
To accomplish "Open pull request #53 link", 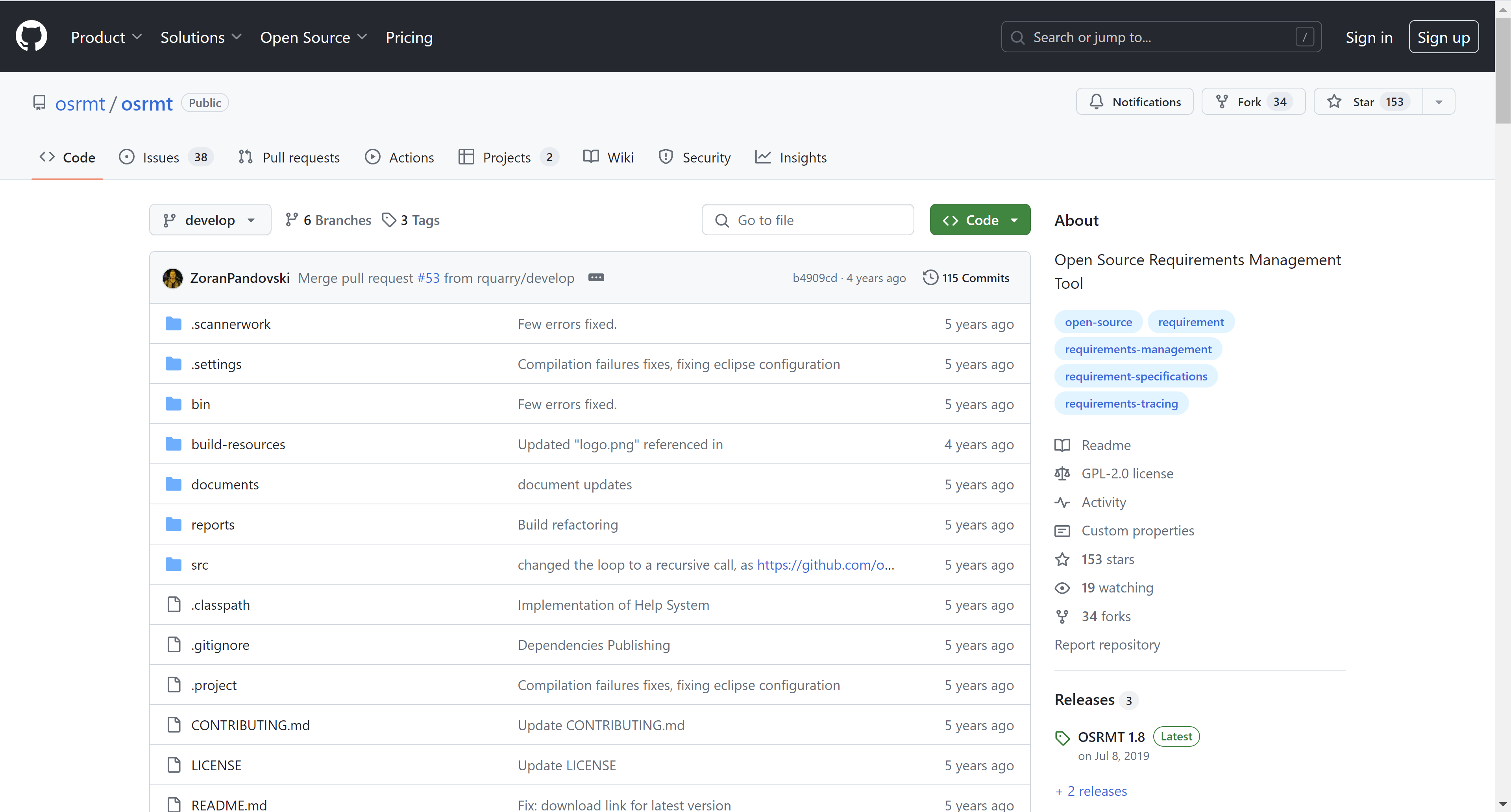I will [x=428, y=278].
